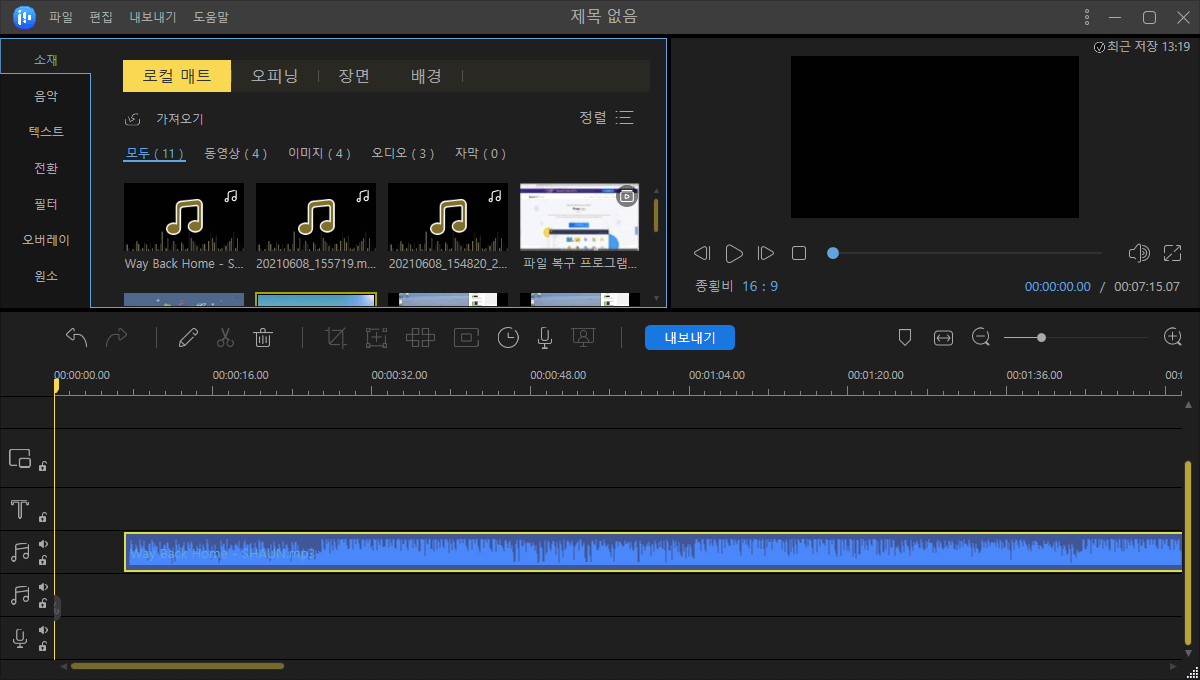Add a marker using the flag icon
Viewport: 1200px width, 680px height.
click(x=905, y=337)
